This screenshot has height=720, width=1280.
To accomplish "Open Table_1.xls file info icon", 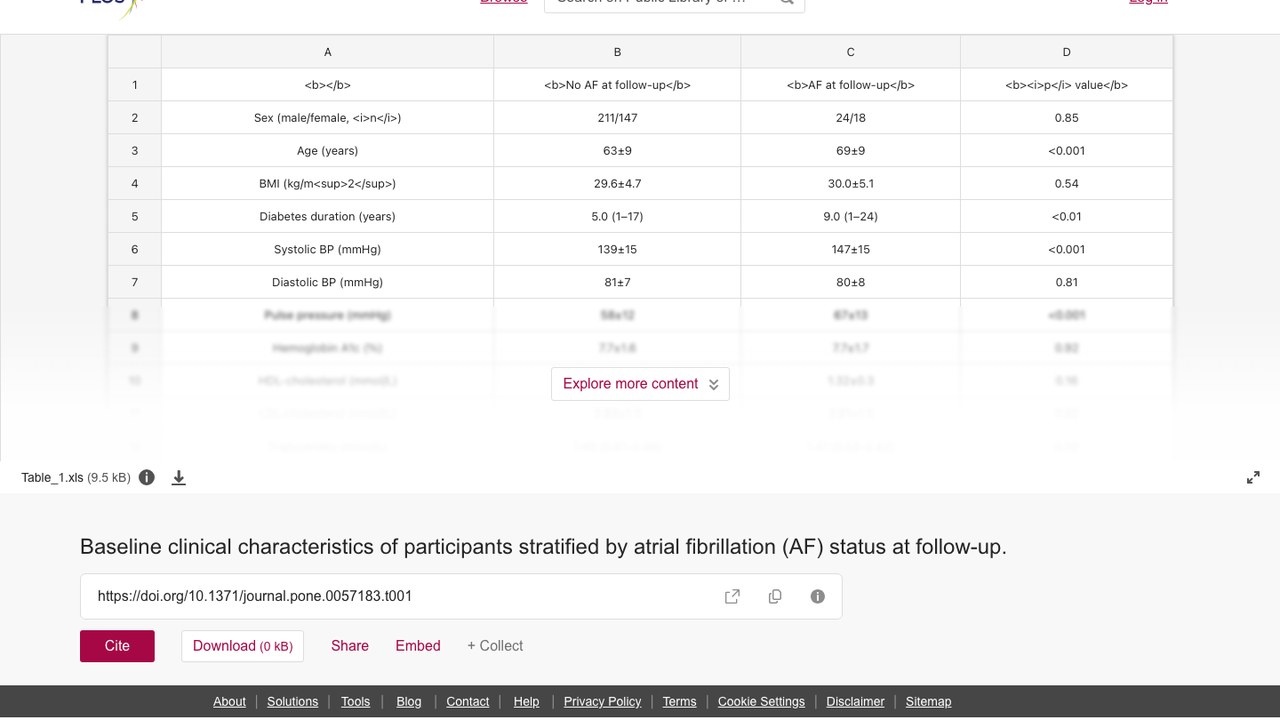I will (147, 477).
